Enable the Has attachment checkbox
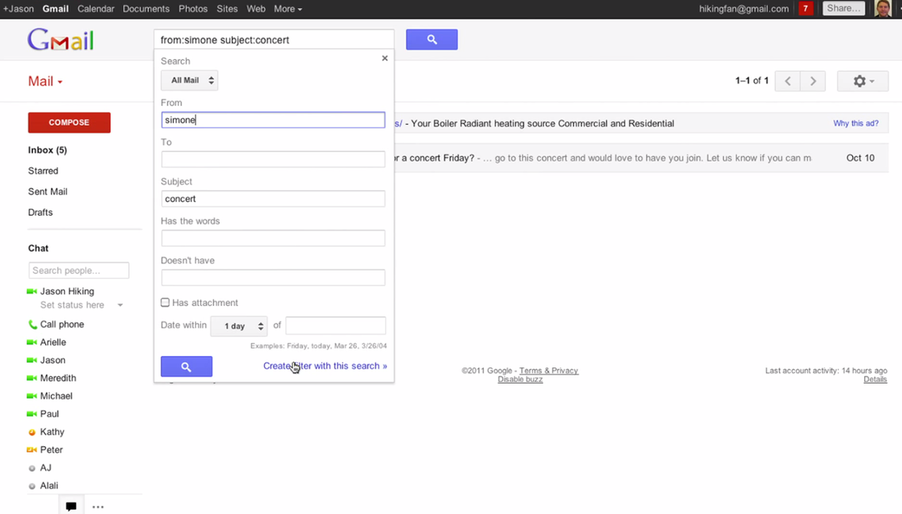Viewport: 902px width, 514px height. pyautogui.click(x=165, y=302)
